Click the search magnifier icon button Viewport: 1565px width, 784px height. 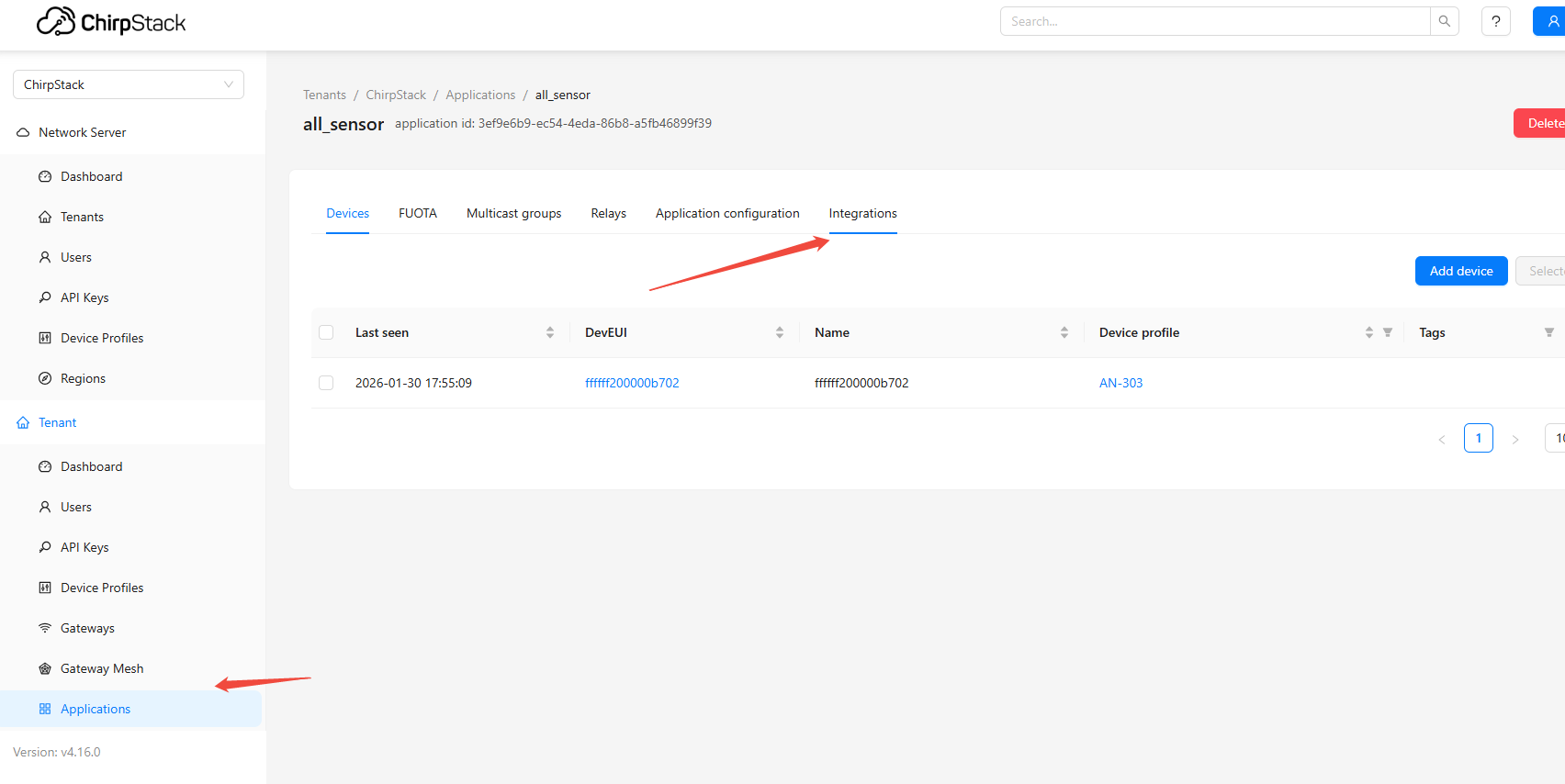1444,21
